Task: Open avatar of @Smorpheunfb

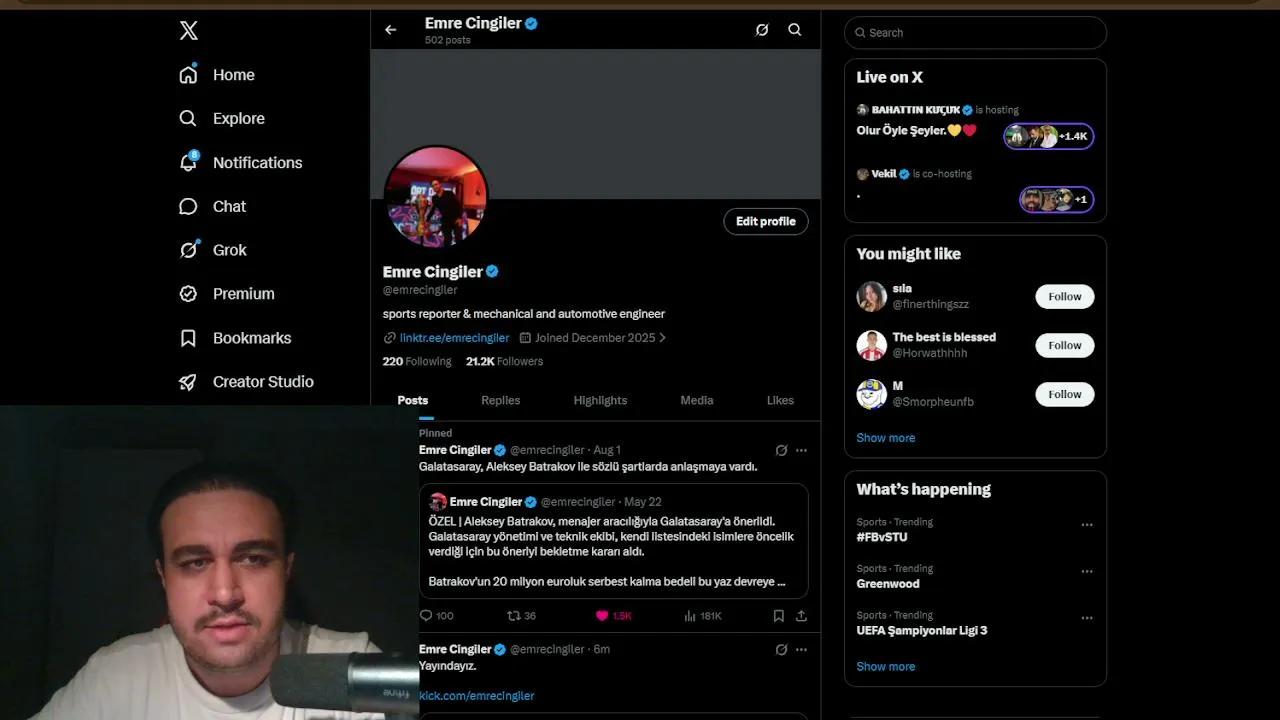Action: click(x=872, y=394)
